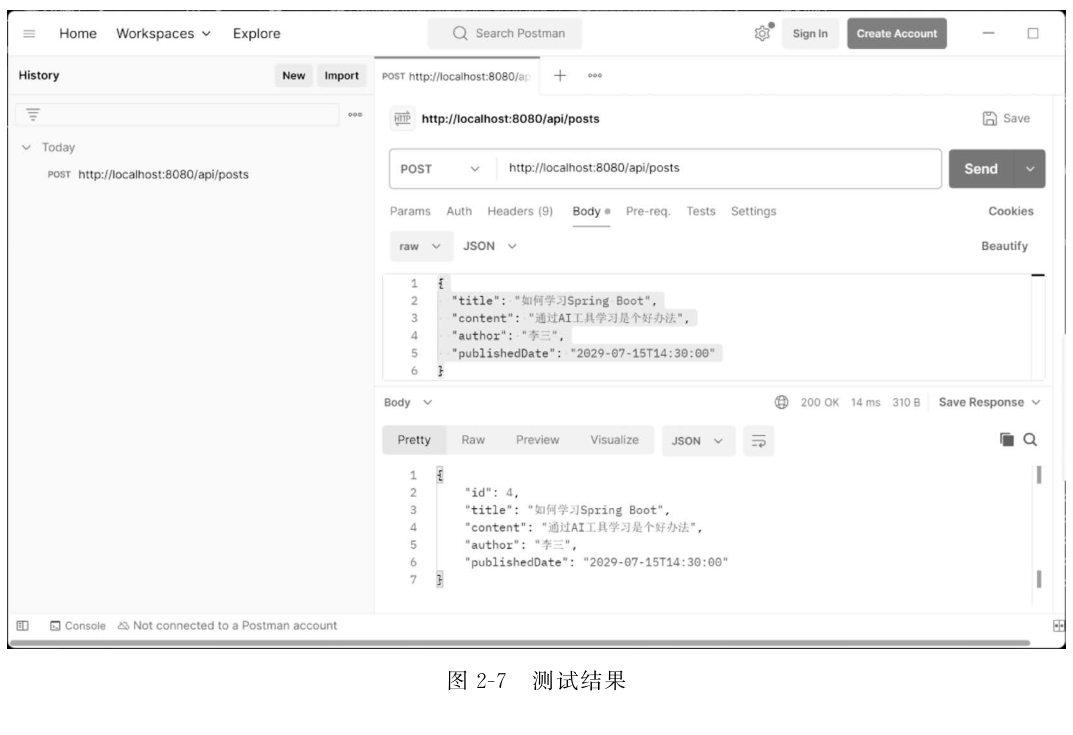Search within the response body

point(1030,439)
